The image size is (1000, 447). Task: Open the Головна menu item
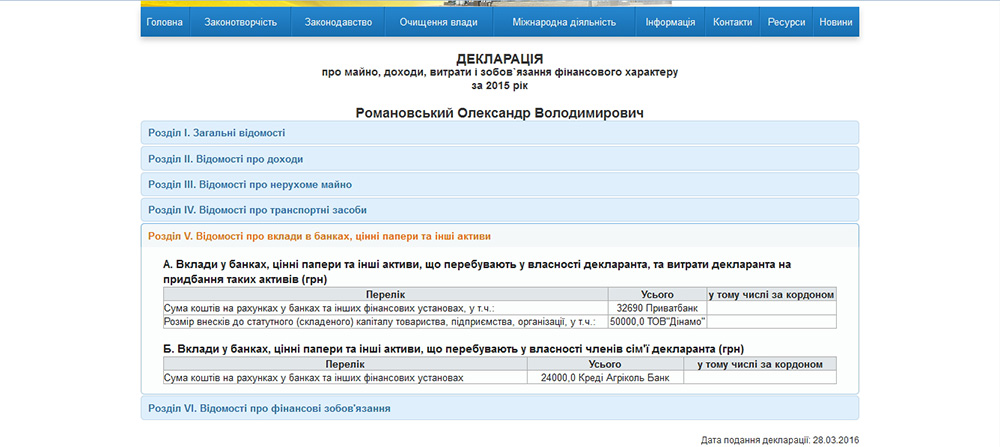point(164,22)
